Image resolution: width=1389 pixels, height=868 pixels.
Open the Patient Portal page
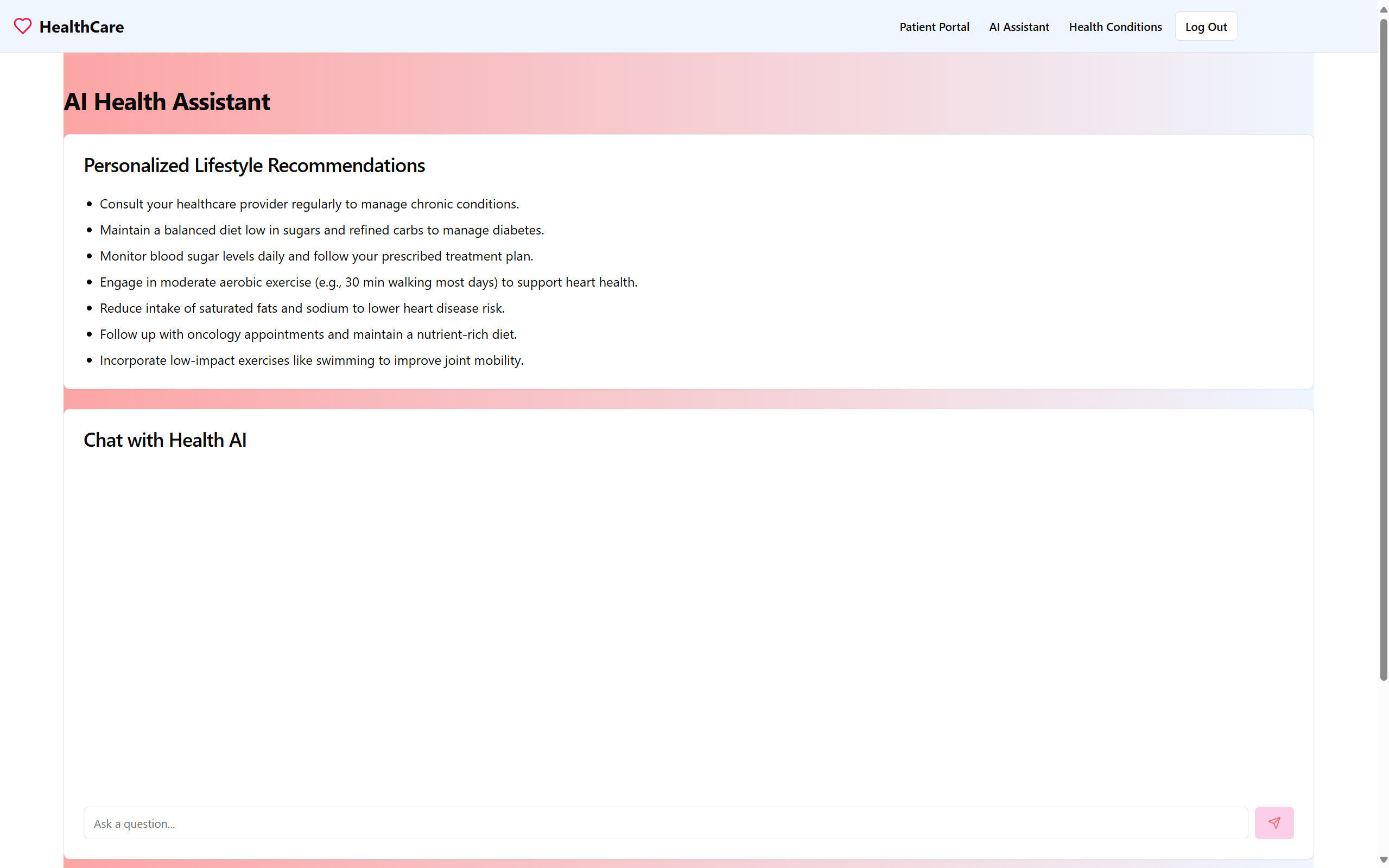[934, 27]
